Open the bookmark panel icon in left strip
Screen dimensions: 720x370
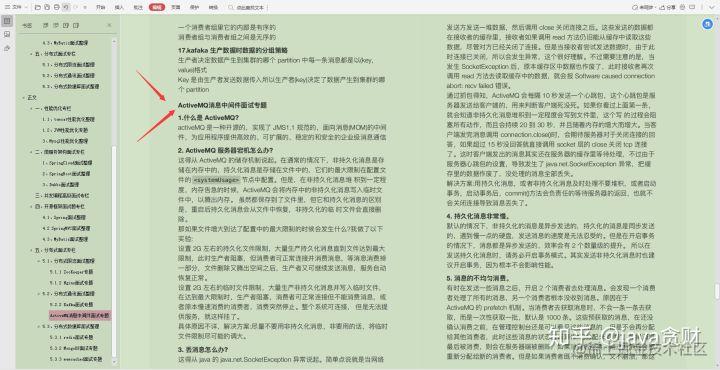pyautogui.click(x=7, y=21)
